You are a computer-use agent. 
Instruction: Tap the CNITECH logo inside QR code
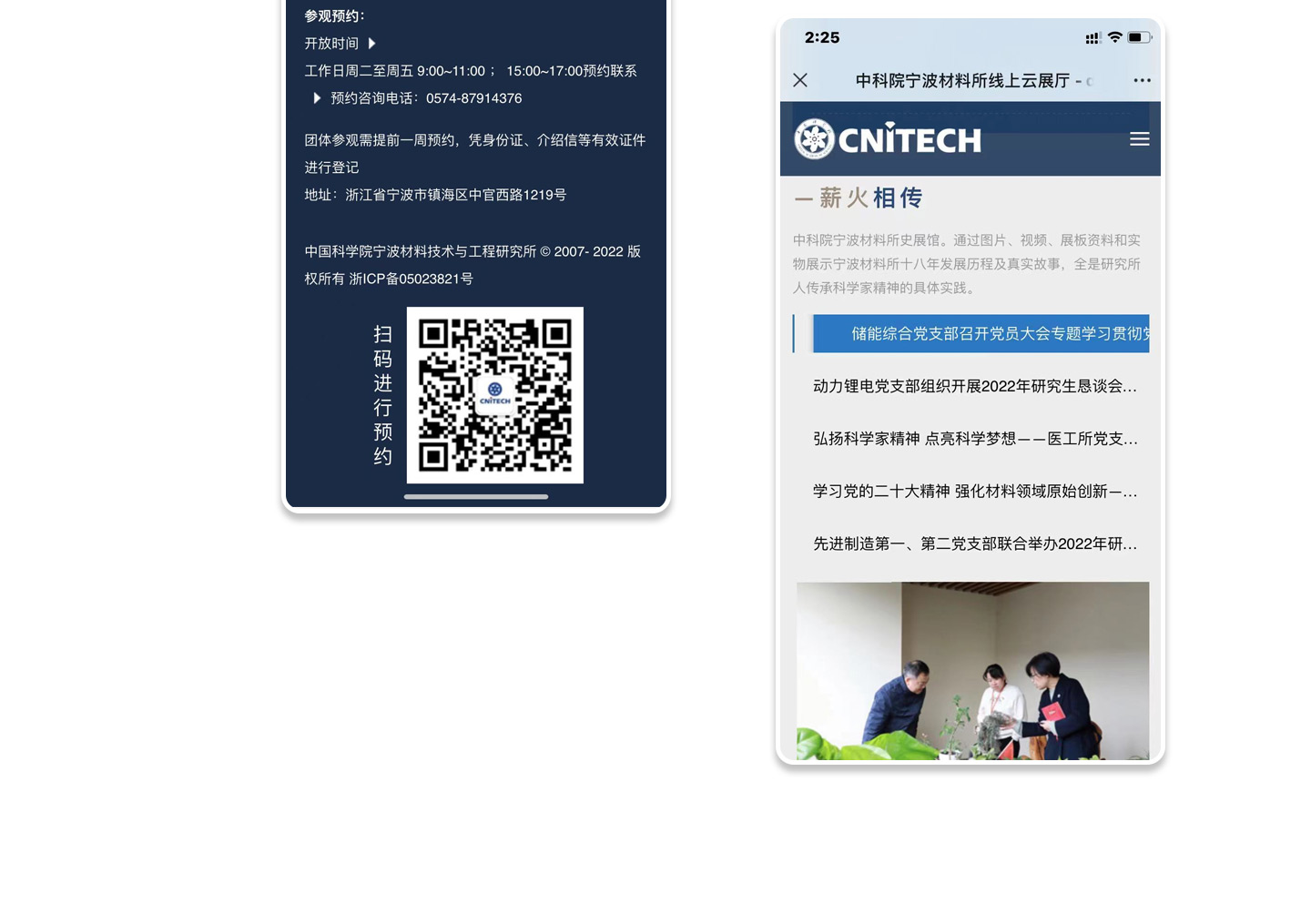(x=495, y=393)
